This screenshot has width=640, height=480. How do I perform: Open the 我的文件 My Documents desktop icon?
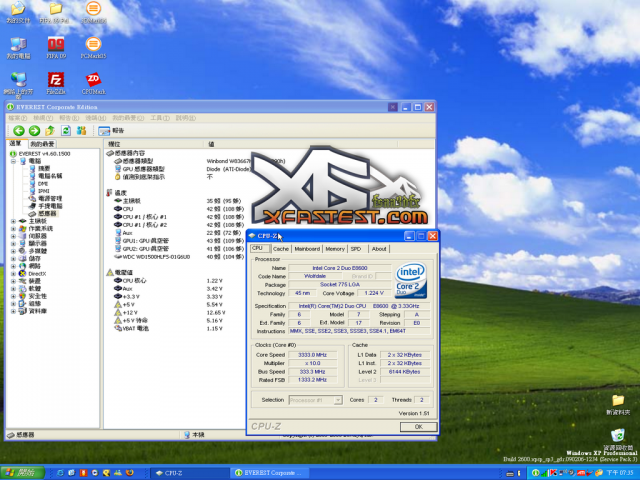18,12
